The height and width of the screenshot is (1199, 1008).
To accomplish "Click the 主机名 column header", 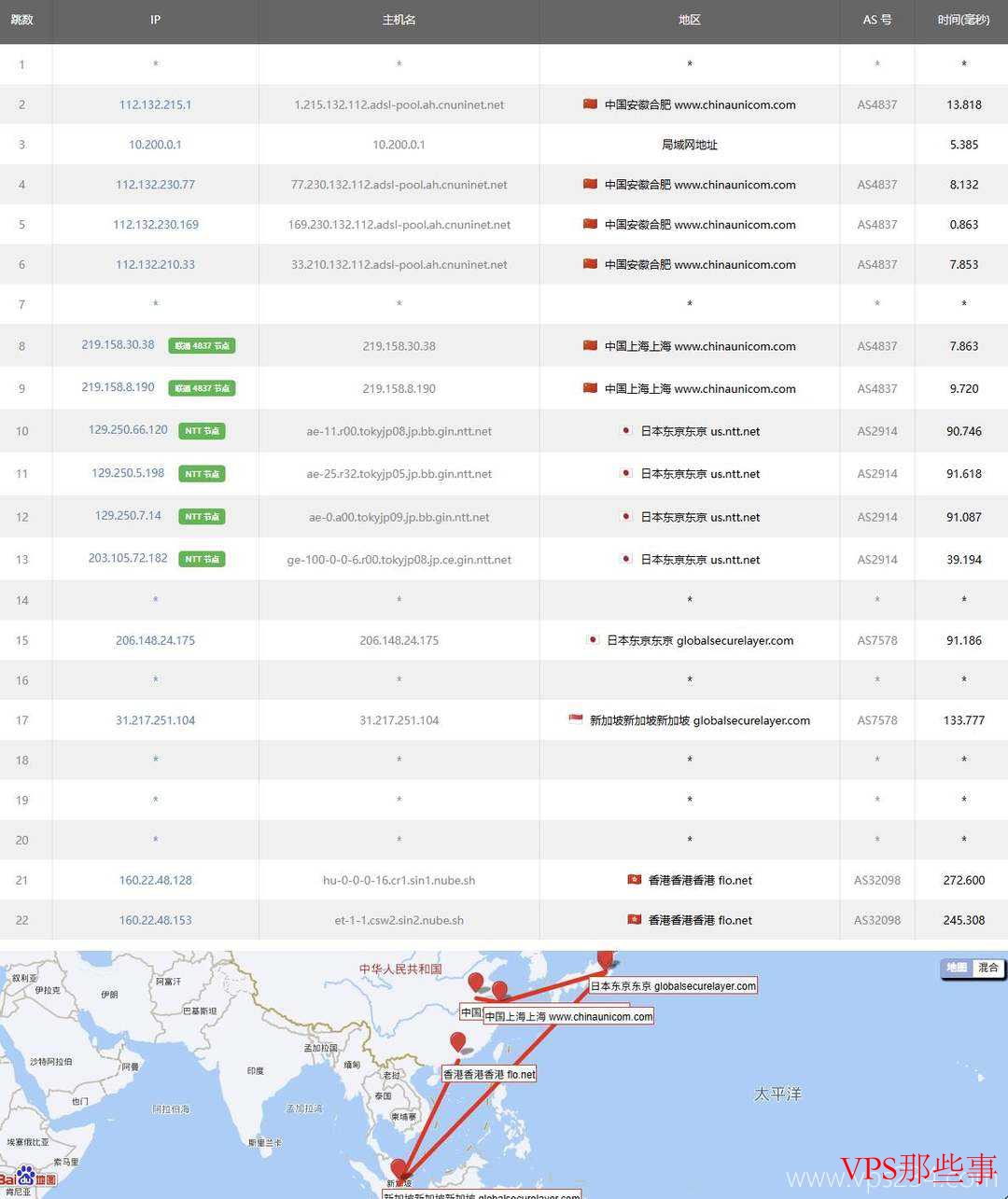I will (399, 20).
